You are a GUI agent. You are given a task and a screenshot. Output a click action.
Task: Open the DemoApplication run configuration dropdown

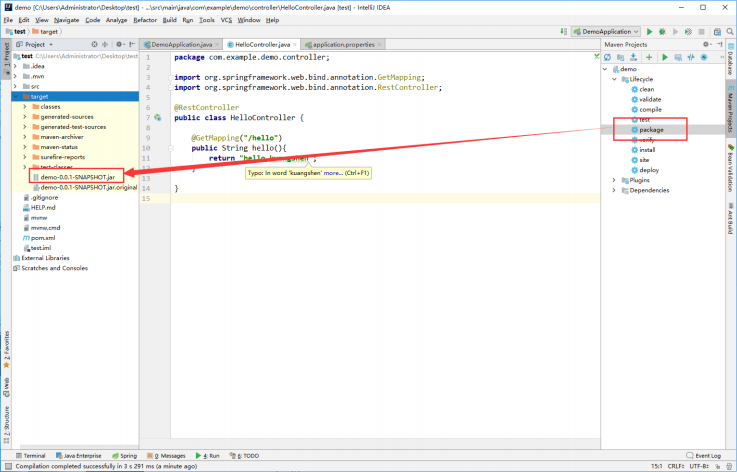tap(606, 31)
